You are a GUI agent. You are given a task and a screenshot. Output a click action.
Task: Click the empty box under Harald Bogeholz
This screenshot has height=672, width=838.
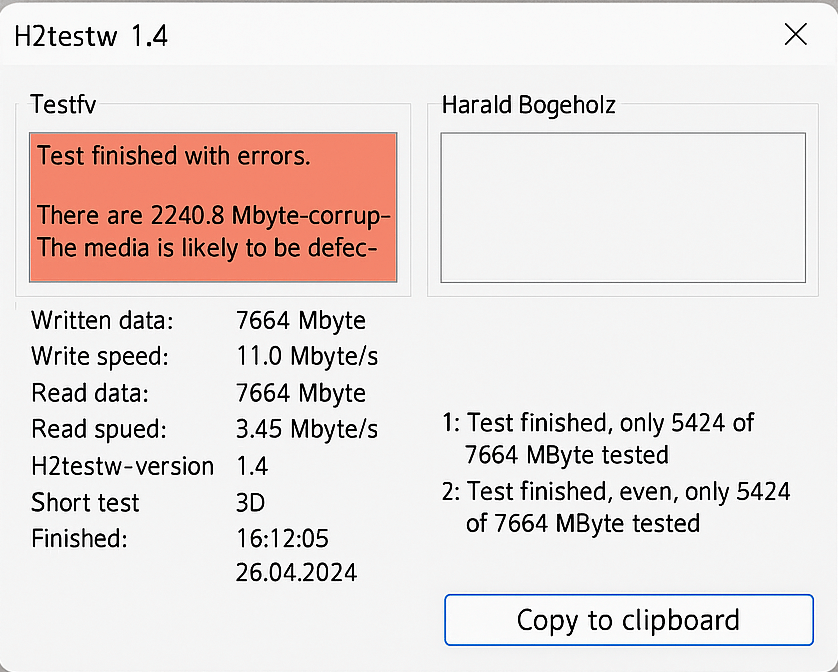coord(622,208)
